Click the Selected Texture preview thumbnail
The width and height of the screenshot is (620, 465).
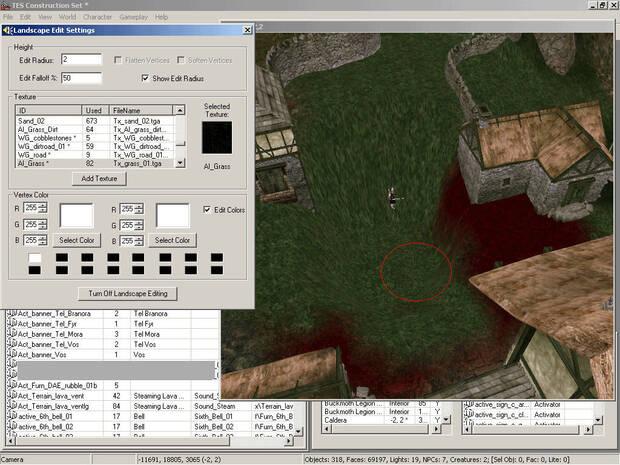click(216, 138)
